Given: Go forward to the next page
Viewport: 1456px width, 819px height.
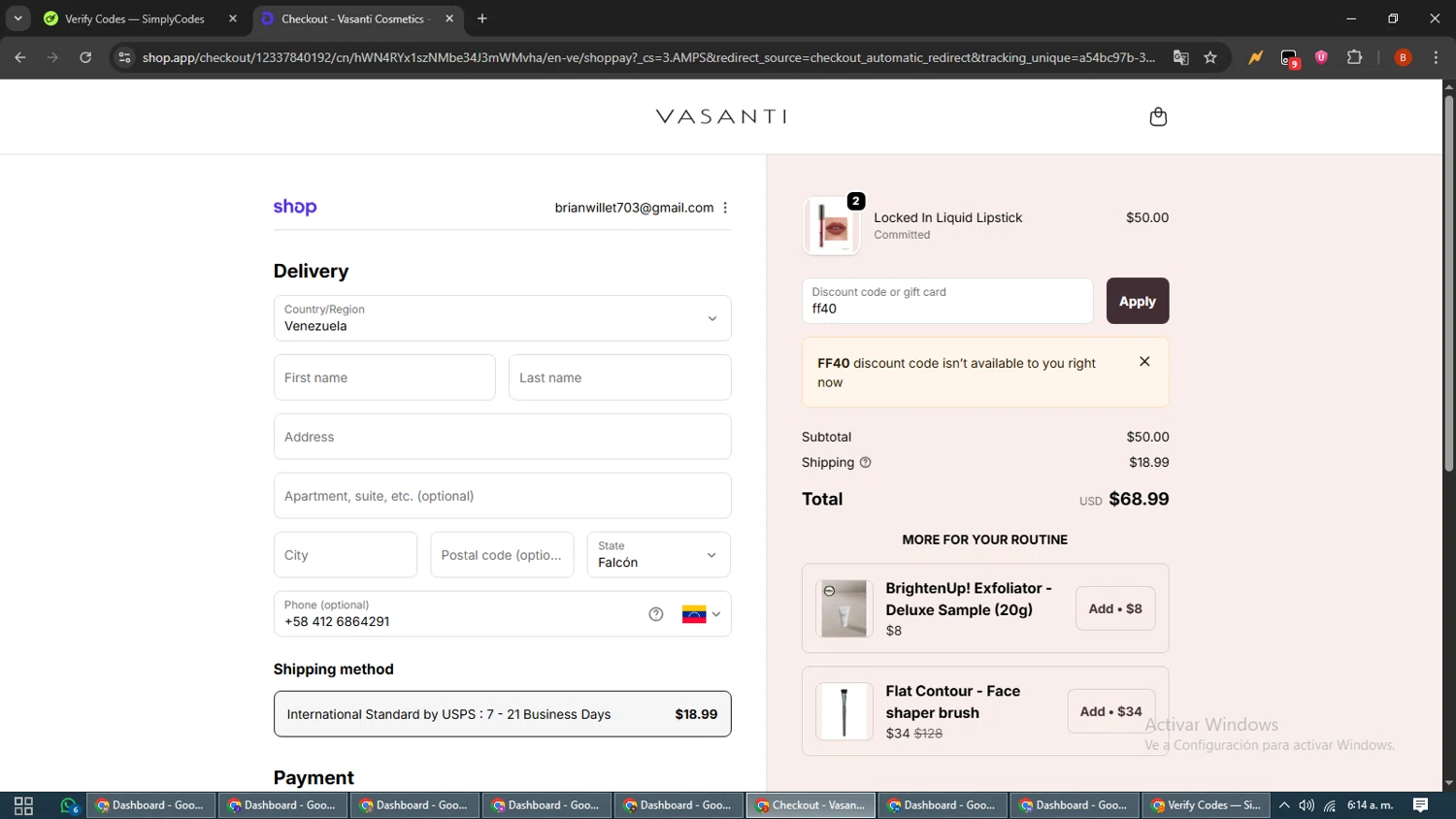Looking at the screenshot, I should [52, 57].
